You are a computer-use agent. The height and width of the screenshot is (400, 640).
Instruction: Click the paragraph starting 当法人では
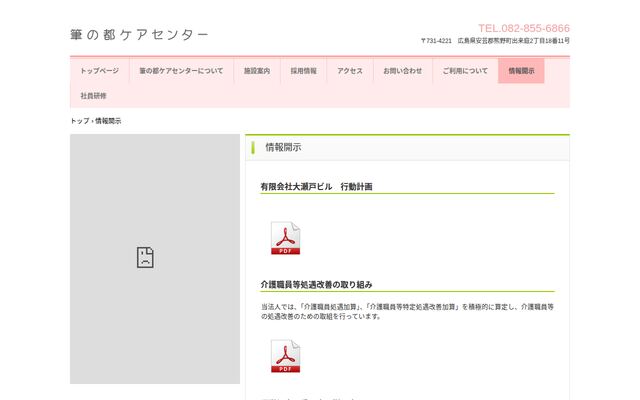(407, 311)
